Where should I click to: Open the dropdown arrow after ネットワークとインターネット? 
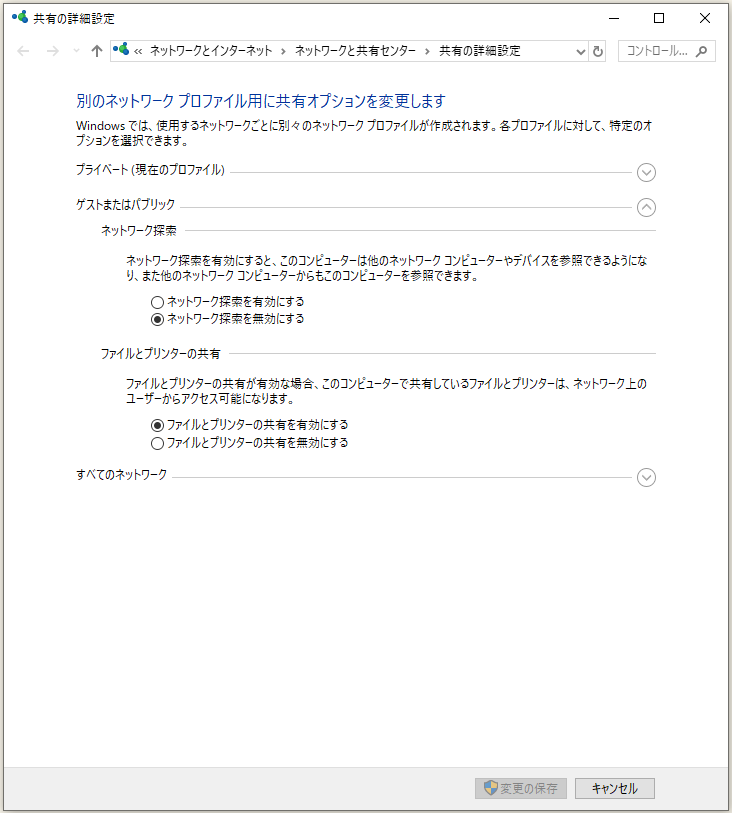coord(283,51)
